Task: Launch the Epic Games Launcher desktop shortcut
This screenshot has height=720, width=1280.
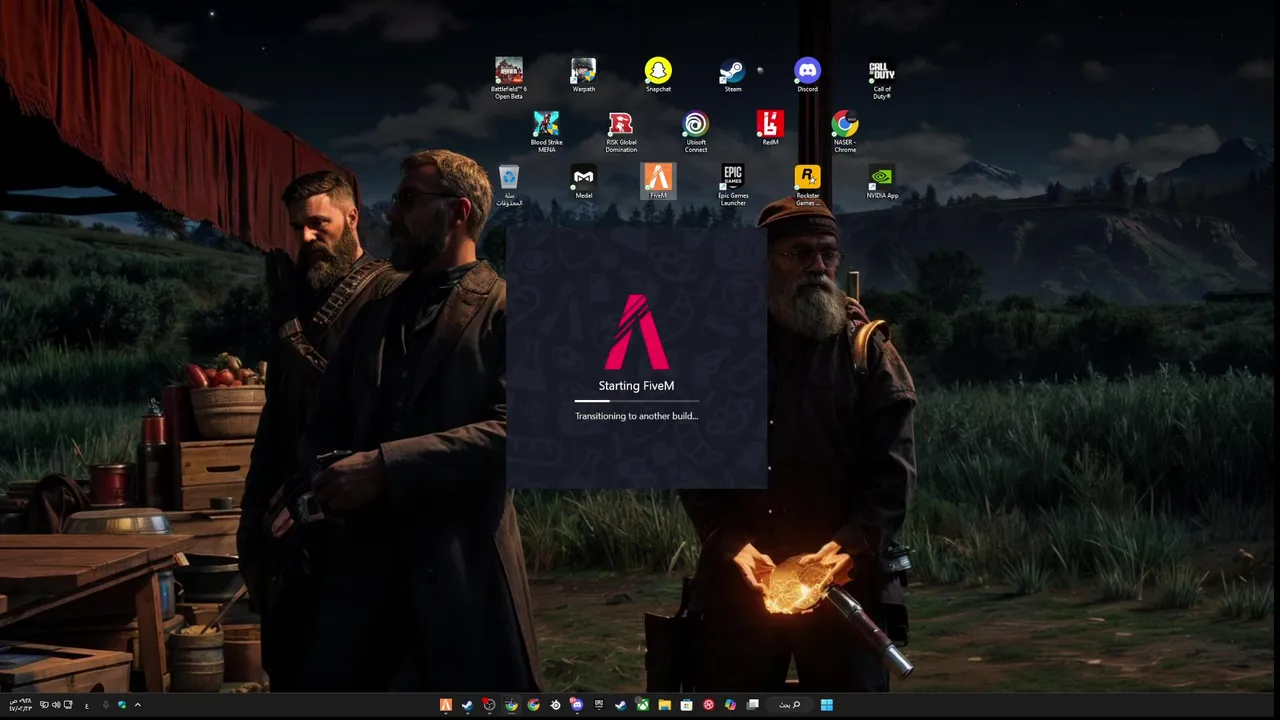Action: pos(733,186)
